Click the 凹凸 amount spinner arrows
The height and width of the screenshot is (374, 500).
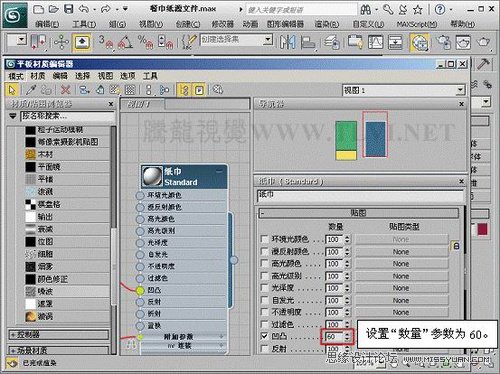click(347, 336)
